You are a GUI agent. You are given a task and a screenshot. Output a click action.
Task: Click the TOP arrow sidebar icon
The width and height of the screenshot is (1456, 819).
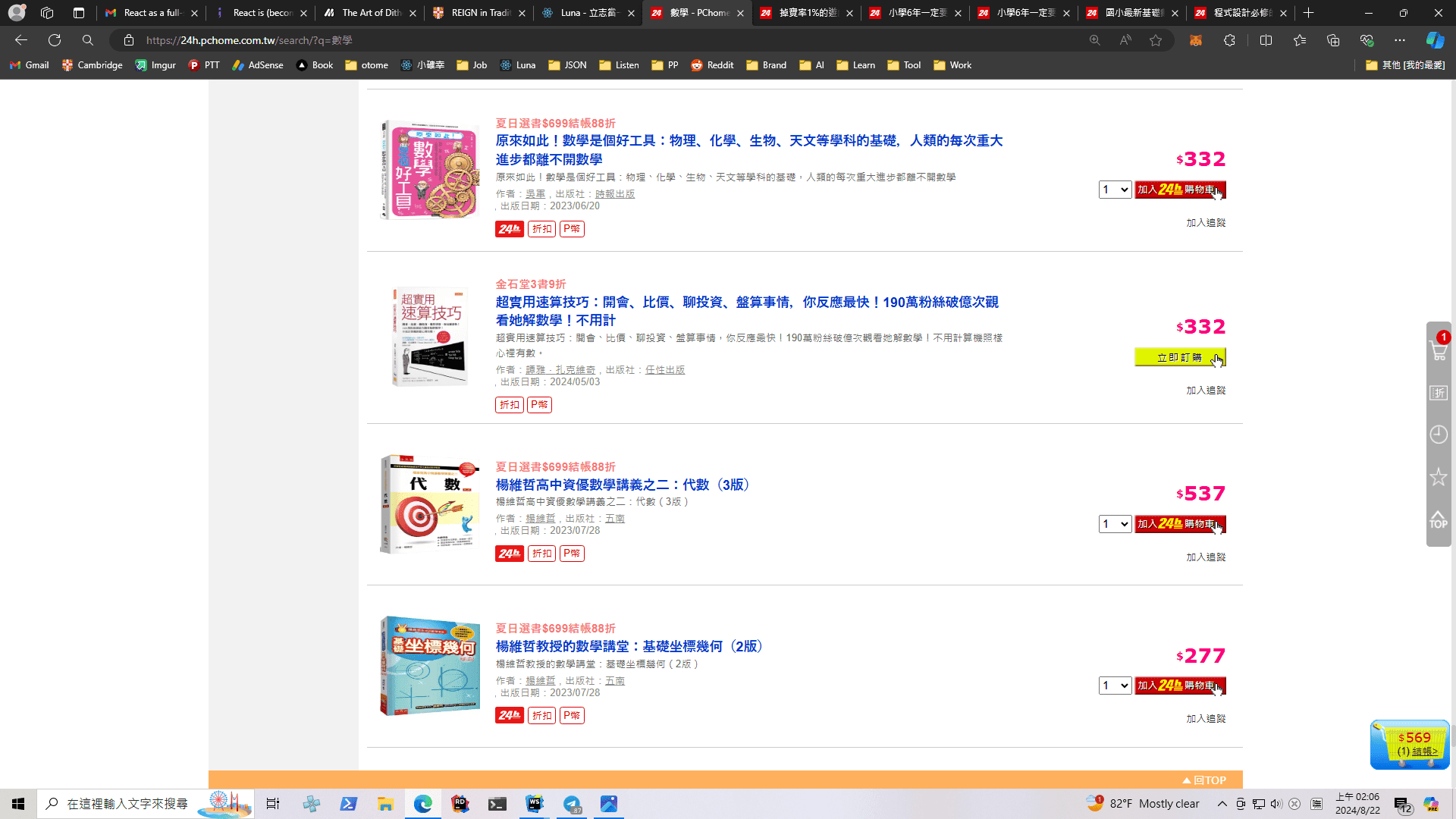click(x=1438, y=520)
